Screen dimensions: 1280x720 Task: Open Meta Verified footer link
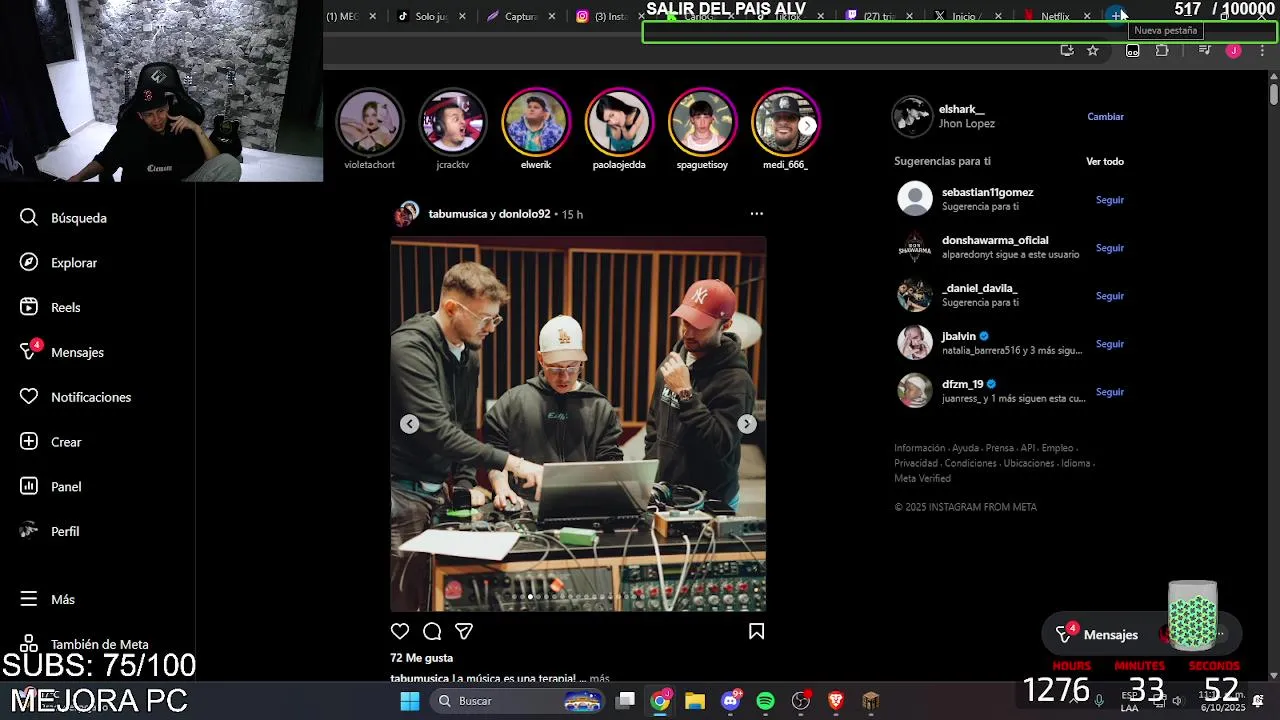pos(922,479)
